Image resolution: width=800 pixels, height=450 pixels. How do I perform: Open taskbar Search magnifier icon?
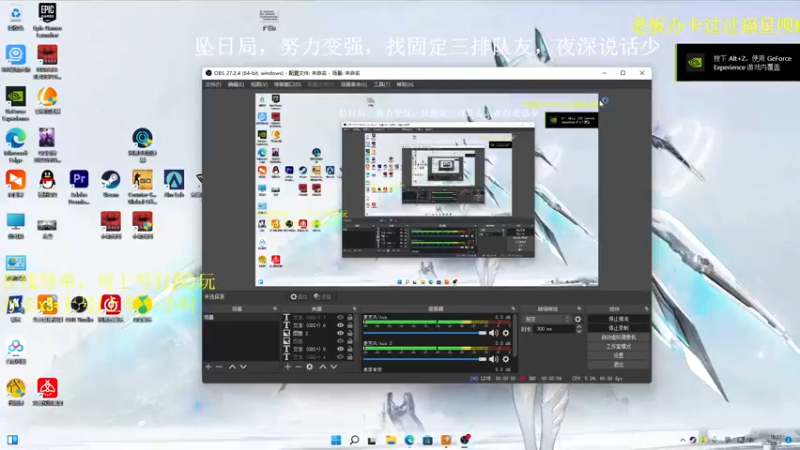(x=354, y=440)
